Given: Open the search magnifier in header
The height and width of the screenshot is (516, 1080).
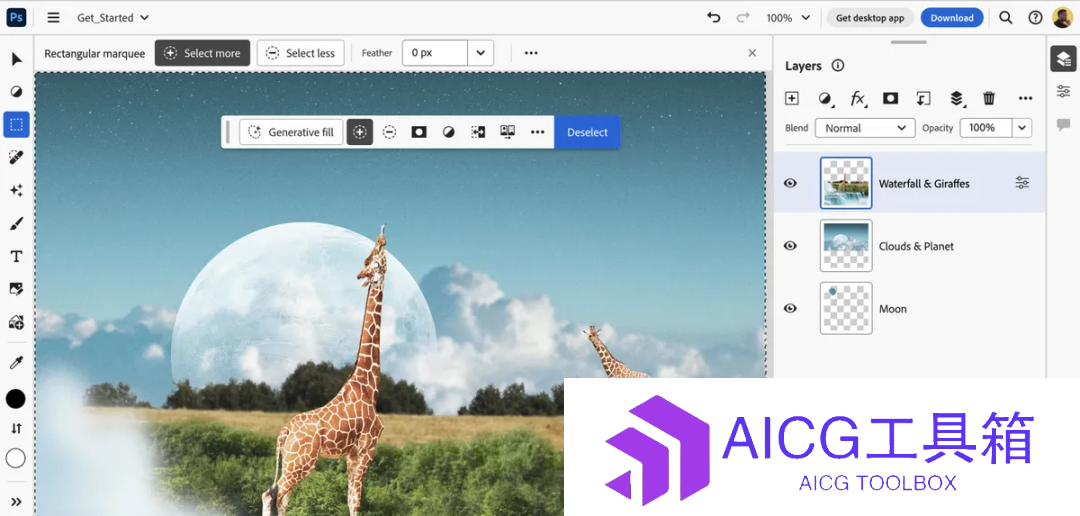Looking at the screenshot, I should tap(1006, 18).
